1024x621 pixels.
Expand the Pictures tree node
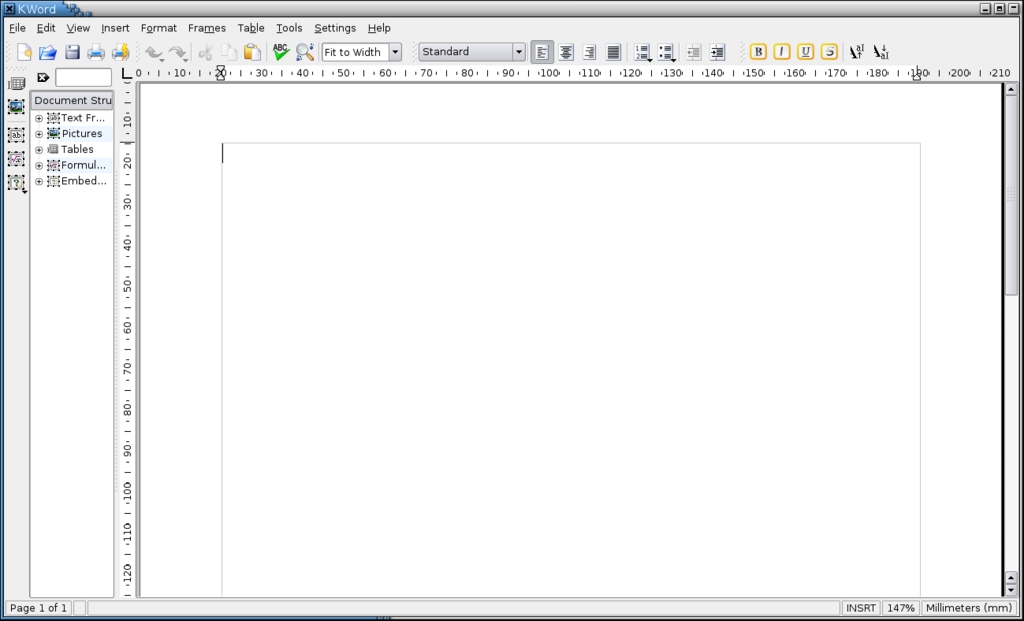pyautogui.click(x=39, y=134)
